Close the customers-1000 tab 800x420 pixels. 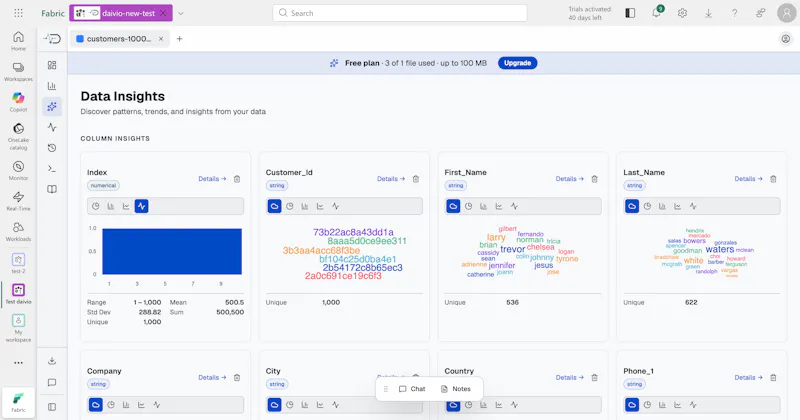pyautogui.click(x=161, y=39)
